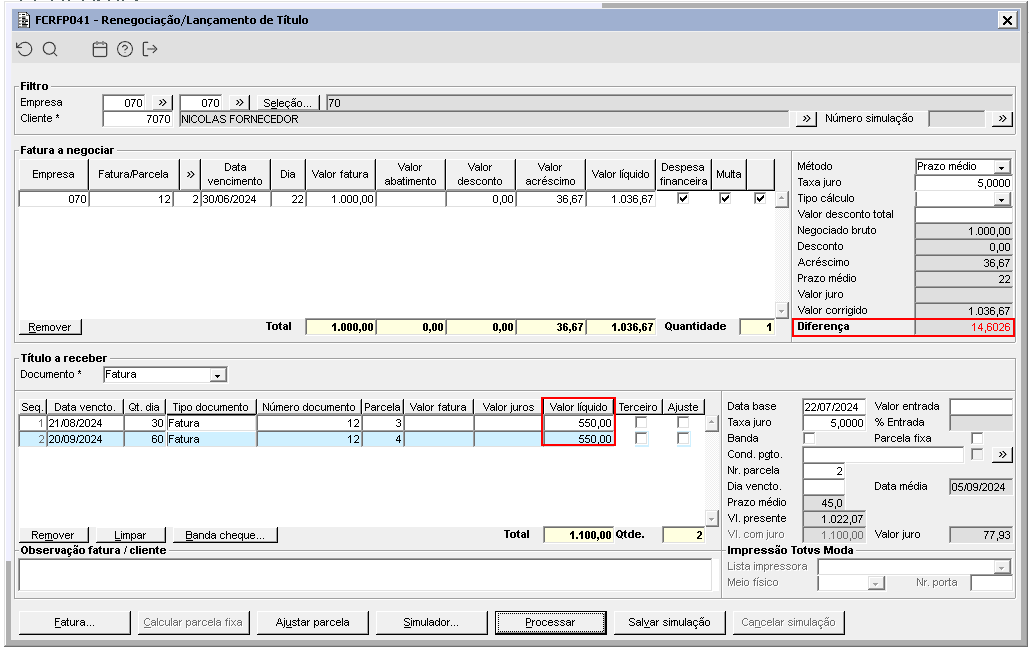Click the Fatura... button

coord(74,622)
